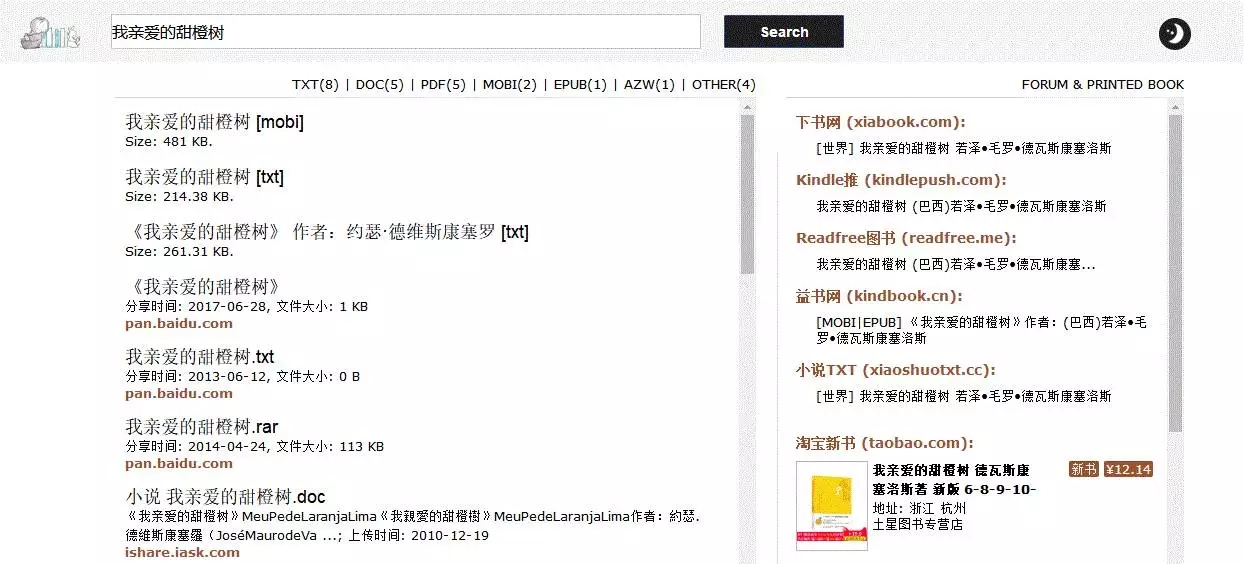The image size is (1244, 564).
Task: Filter results by TXT(8) format
Action: [x=315, y=85]
